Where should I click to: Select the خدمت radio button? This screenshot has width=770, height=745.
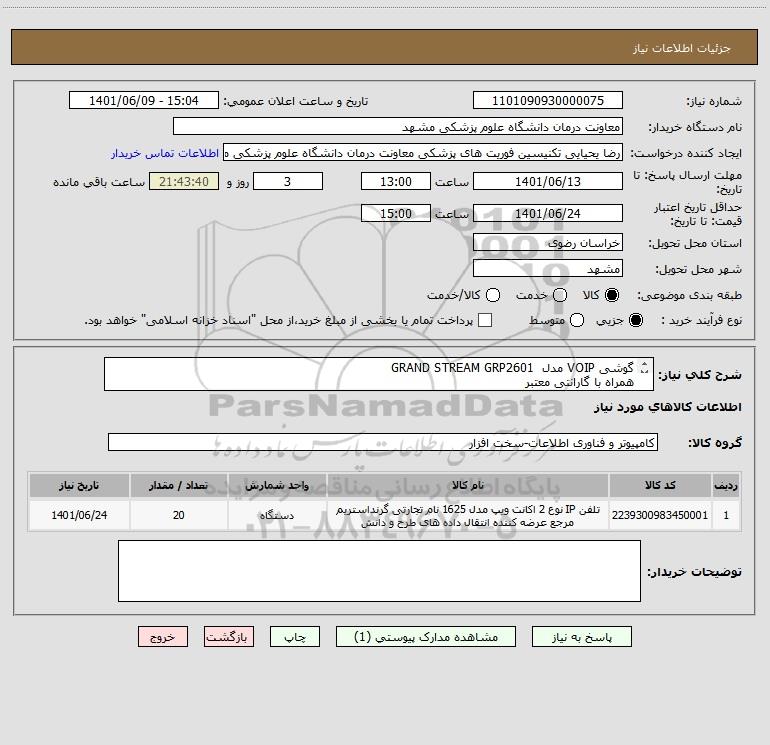point(560,295)
